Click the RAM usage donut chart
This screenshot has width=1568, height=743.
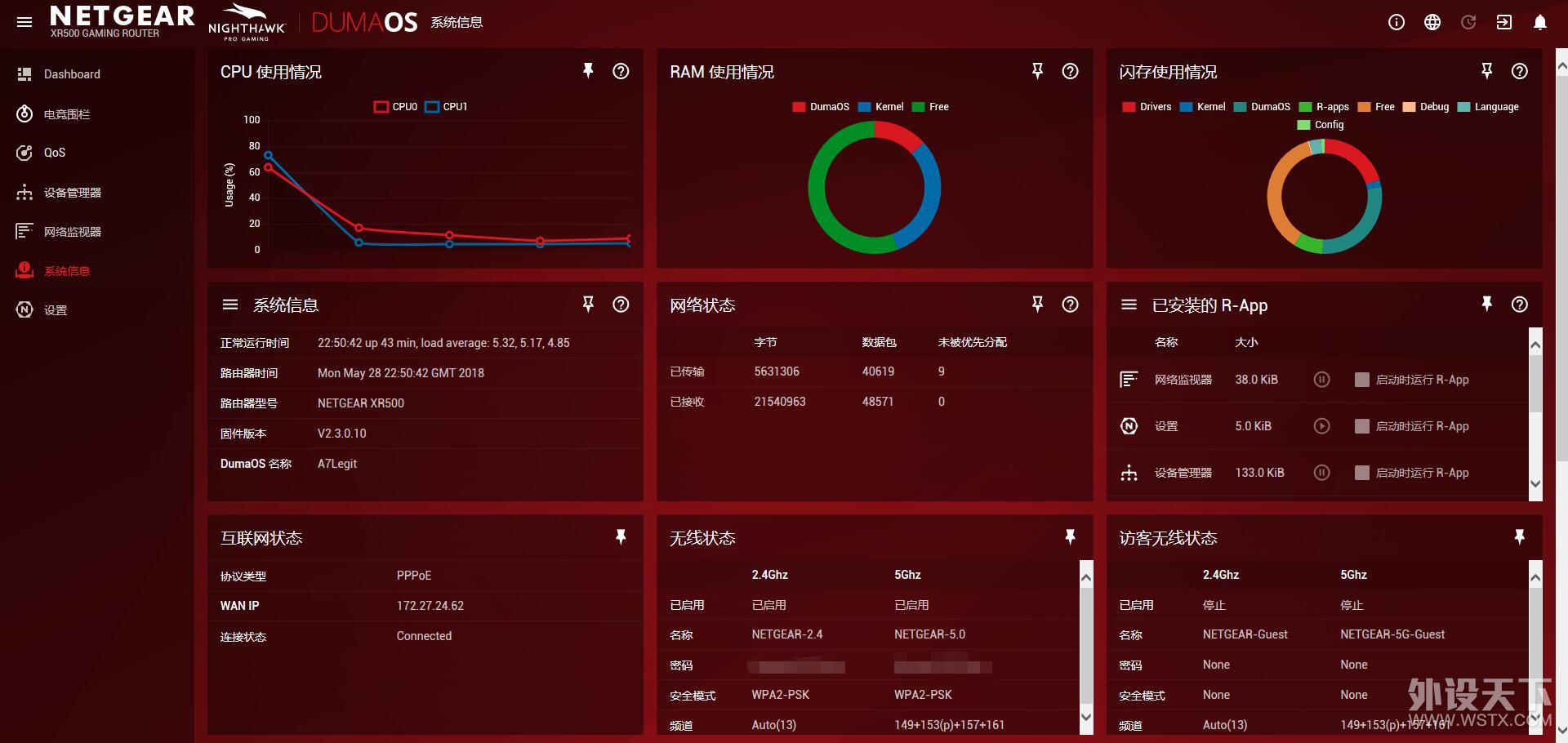click(x=875, y=187)
